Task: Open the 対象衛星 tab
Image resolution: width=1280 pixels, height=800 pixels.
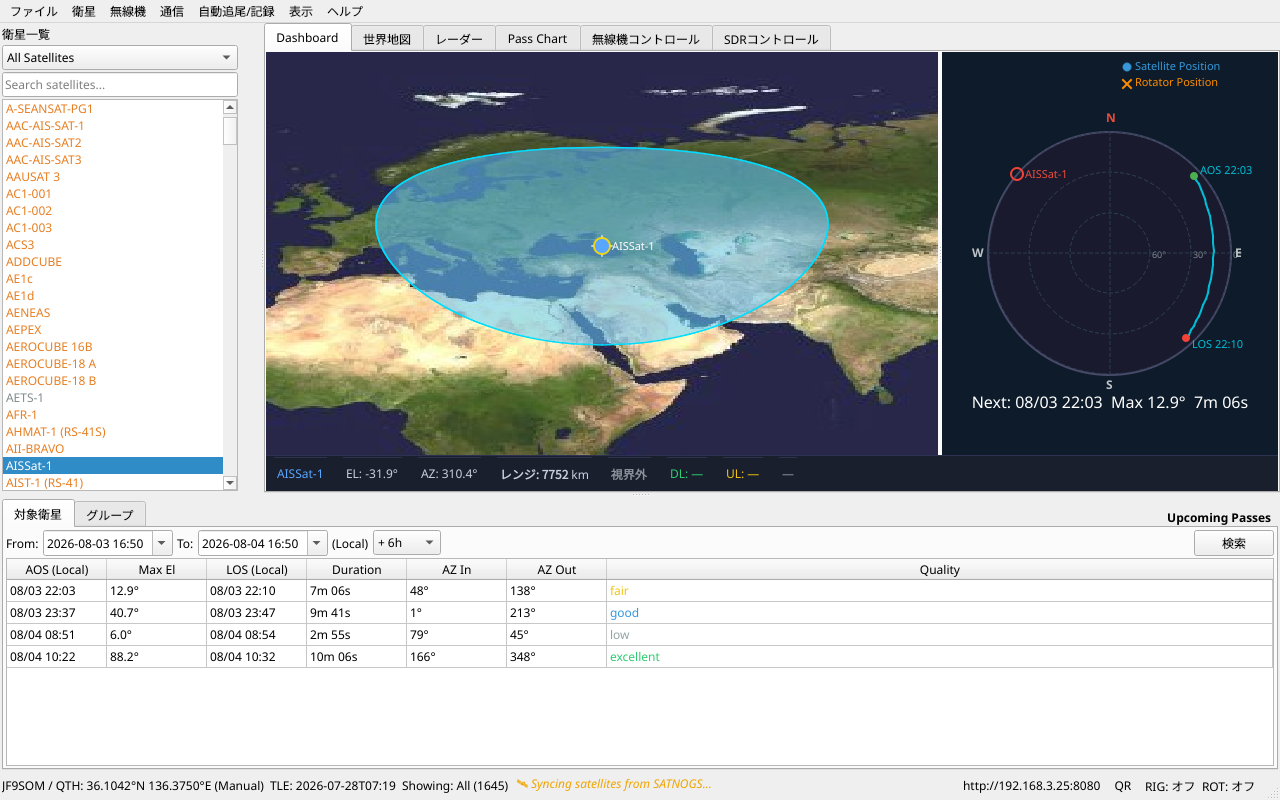Action: tap(38, 514)
